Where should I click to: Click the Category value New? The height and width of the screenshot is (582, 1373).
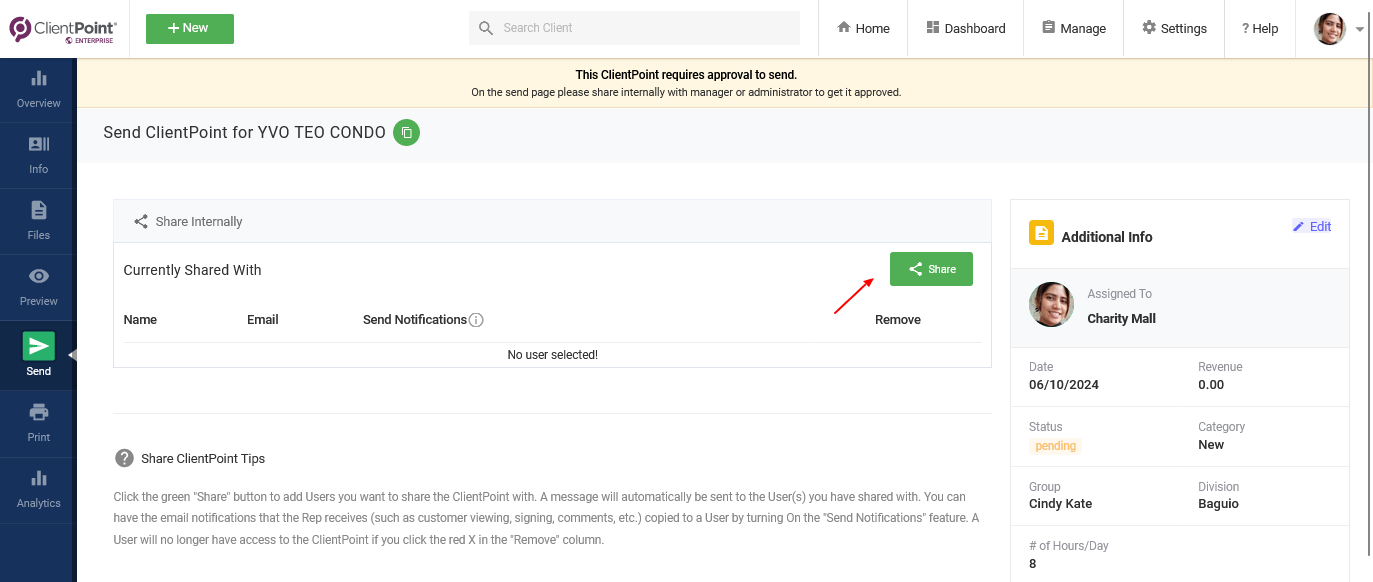coord(1211,445)
